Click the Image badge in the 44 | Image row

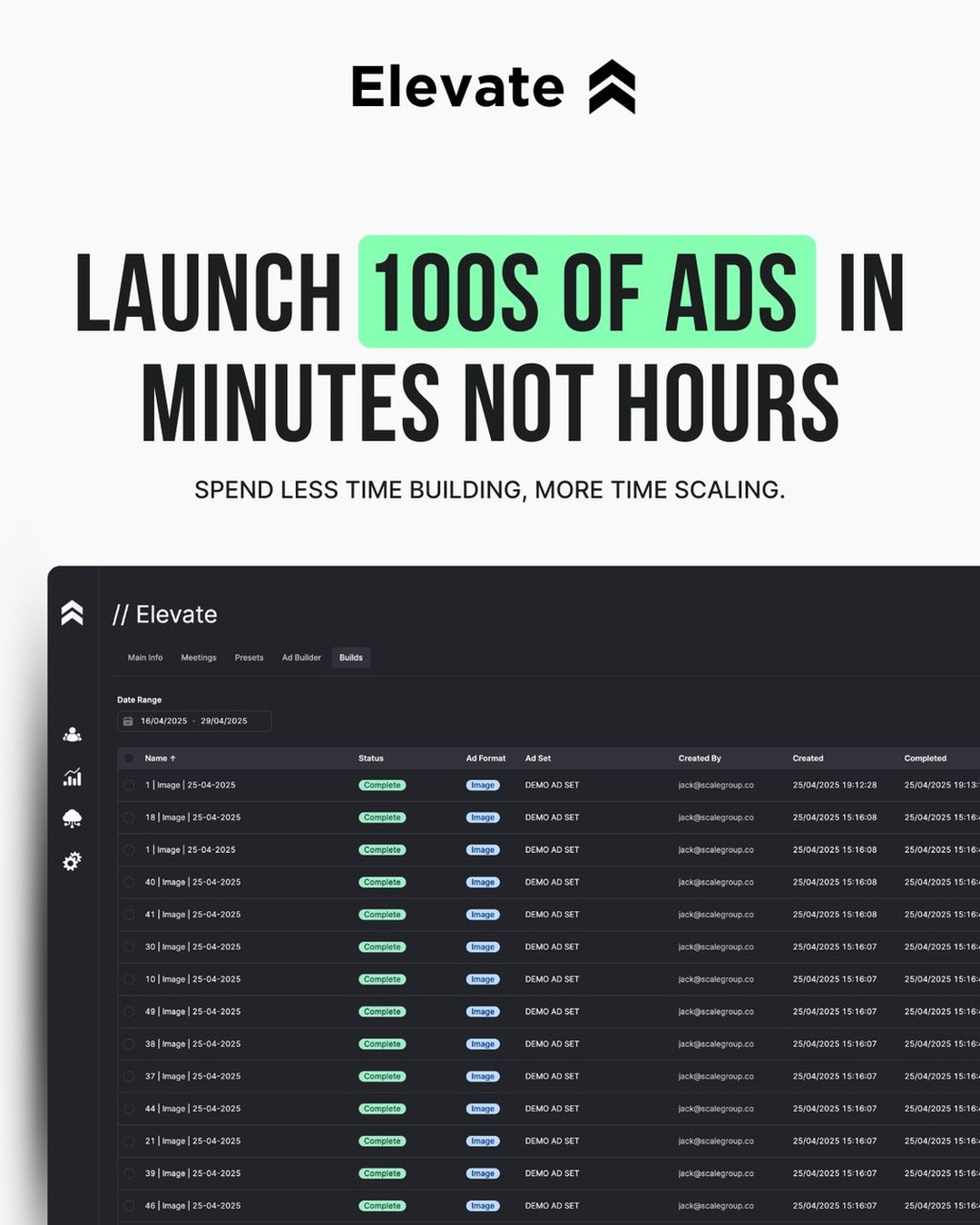coord(483,1109)
